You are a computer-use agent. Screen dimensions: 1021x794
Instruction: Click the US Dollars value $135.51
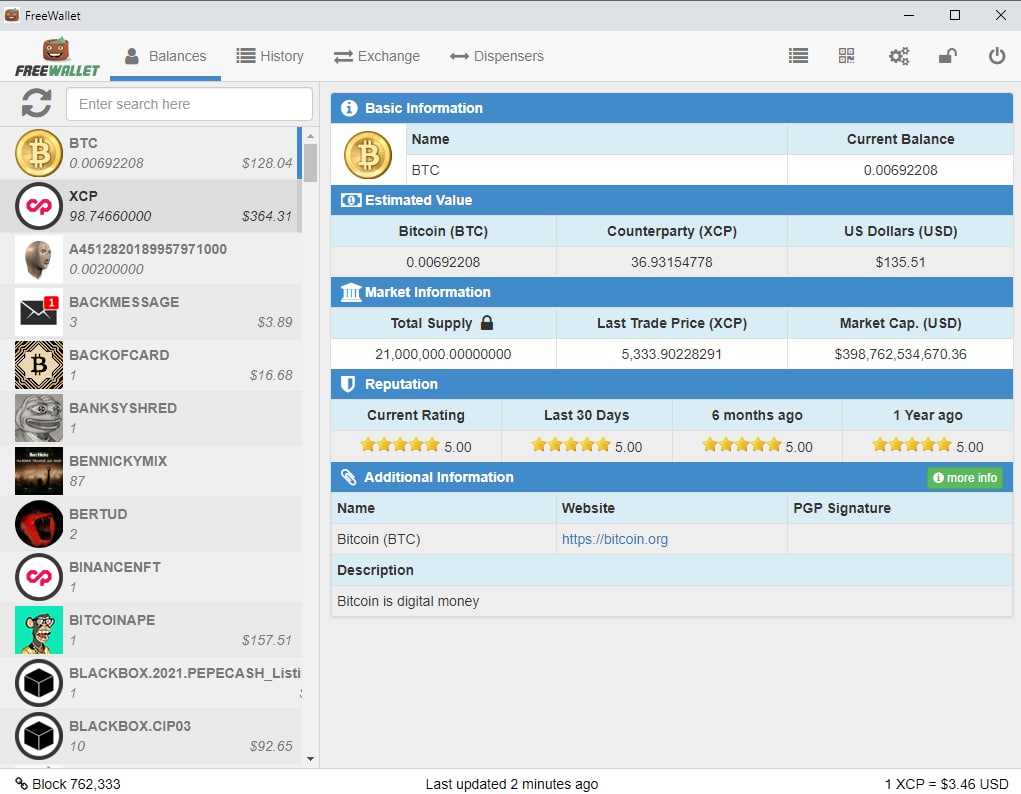(x=901, y=262)
